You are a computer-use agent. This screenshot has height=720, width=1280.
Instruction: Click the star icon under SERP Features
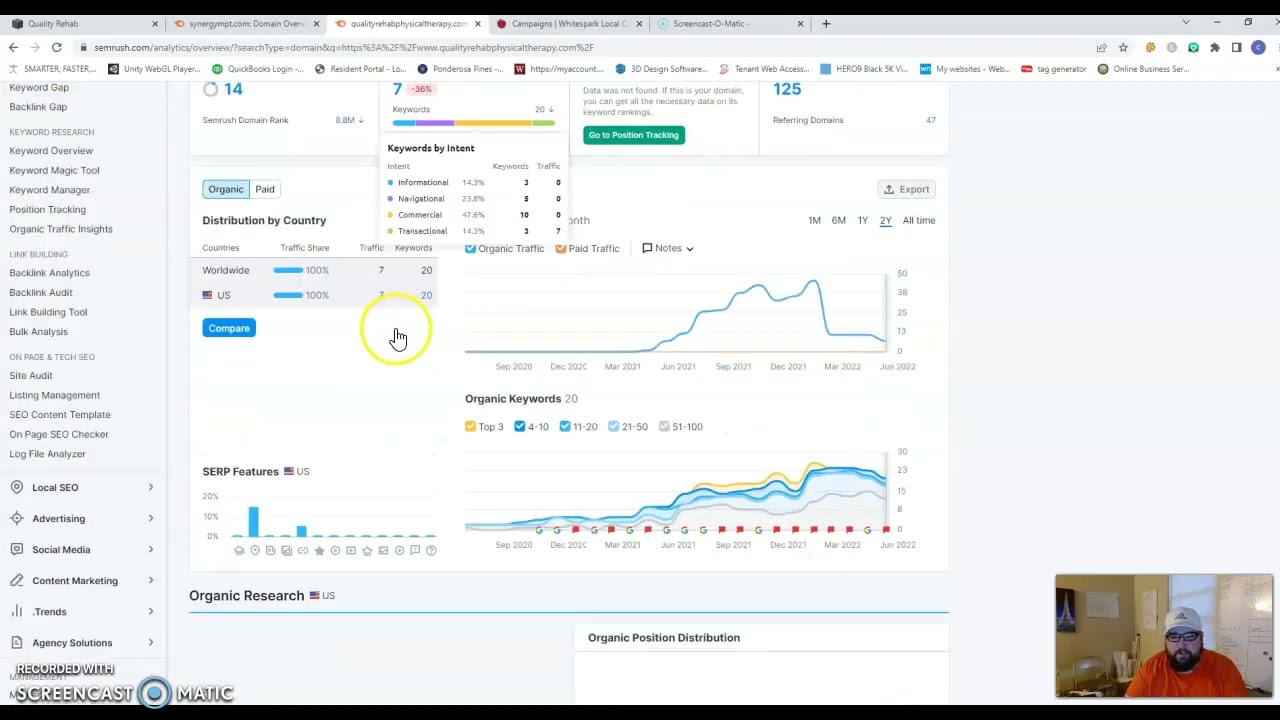[319, 551]
